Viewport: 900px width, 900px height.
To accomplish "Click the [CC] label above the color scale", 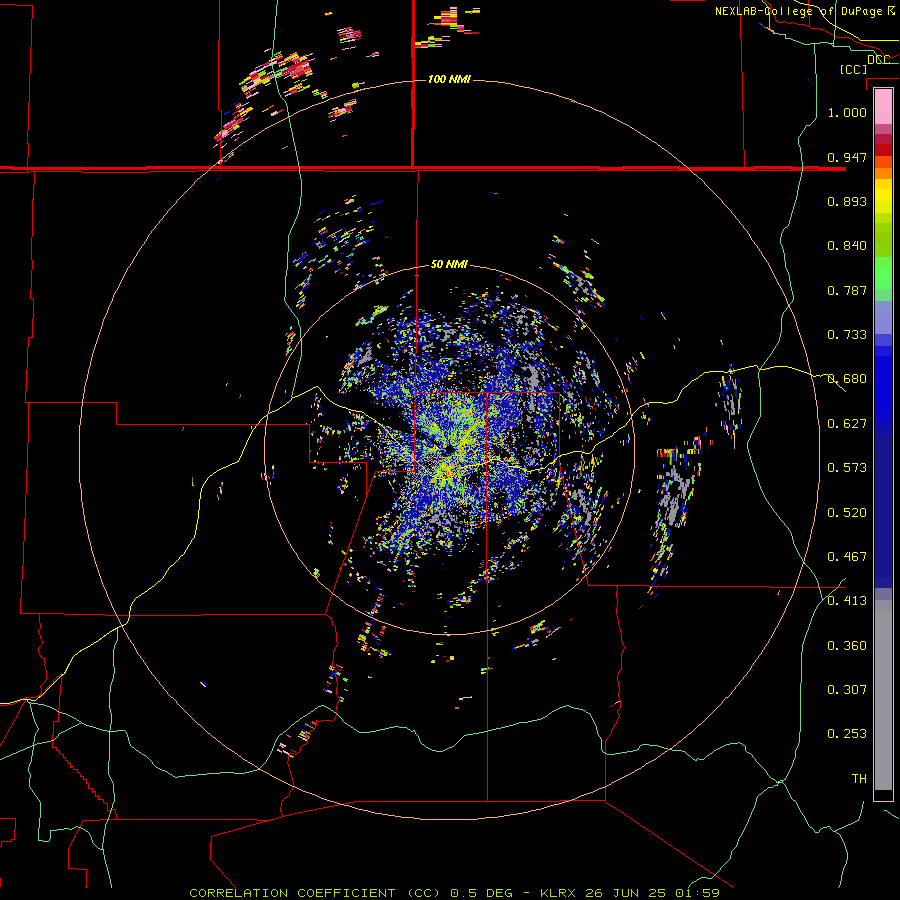I will 854,69.
